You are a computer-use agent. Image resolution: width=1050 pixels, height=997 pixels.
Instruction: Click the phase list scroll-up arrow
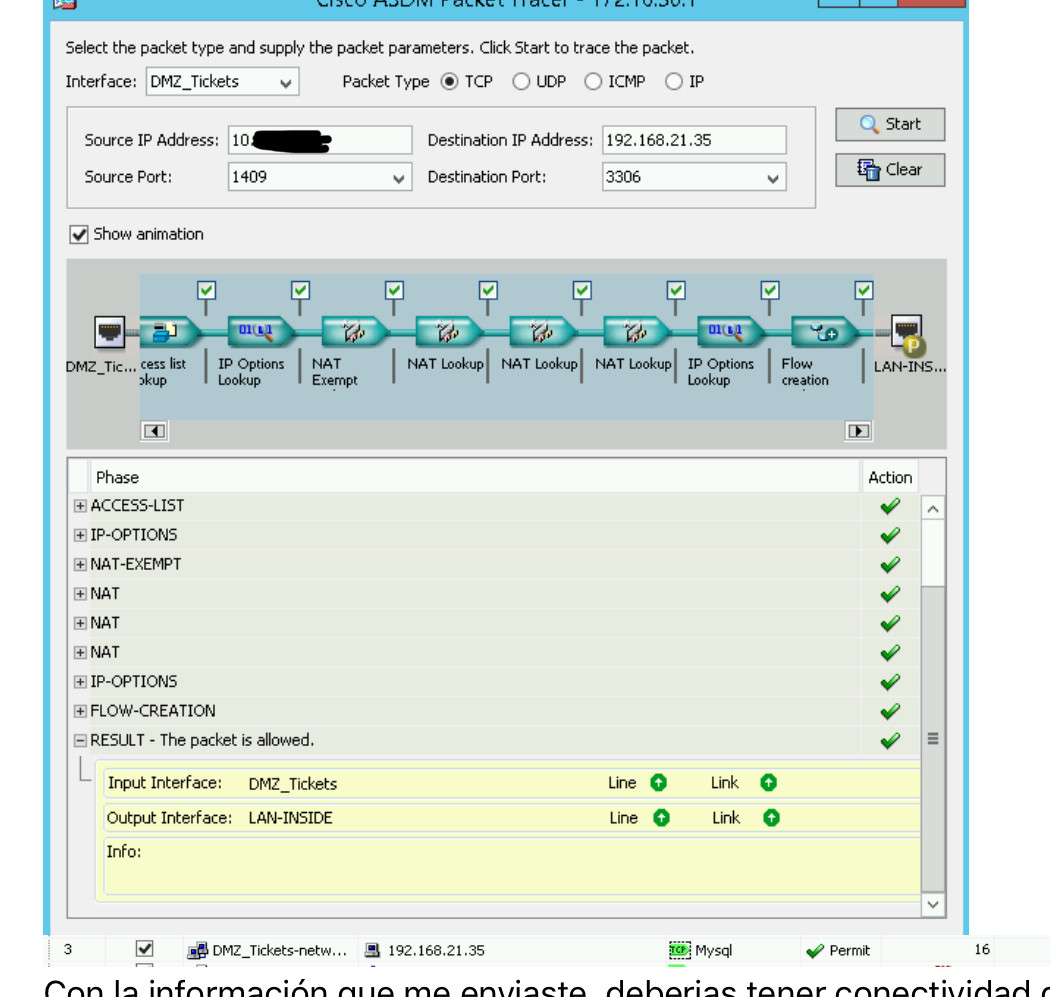point(933,509)
